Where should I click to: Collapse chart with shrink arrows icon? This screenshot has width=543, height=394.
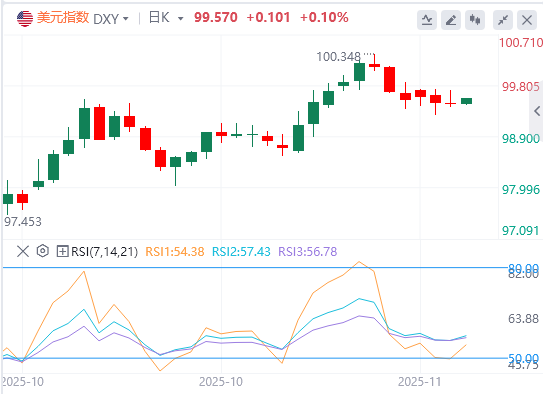(x=503, y=20)
